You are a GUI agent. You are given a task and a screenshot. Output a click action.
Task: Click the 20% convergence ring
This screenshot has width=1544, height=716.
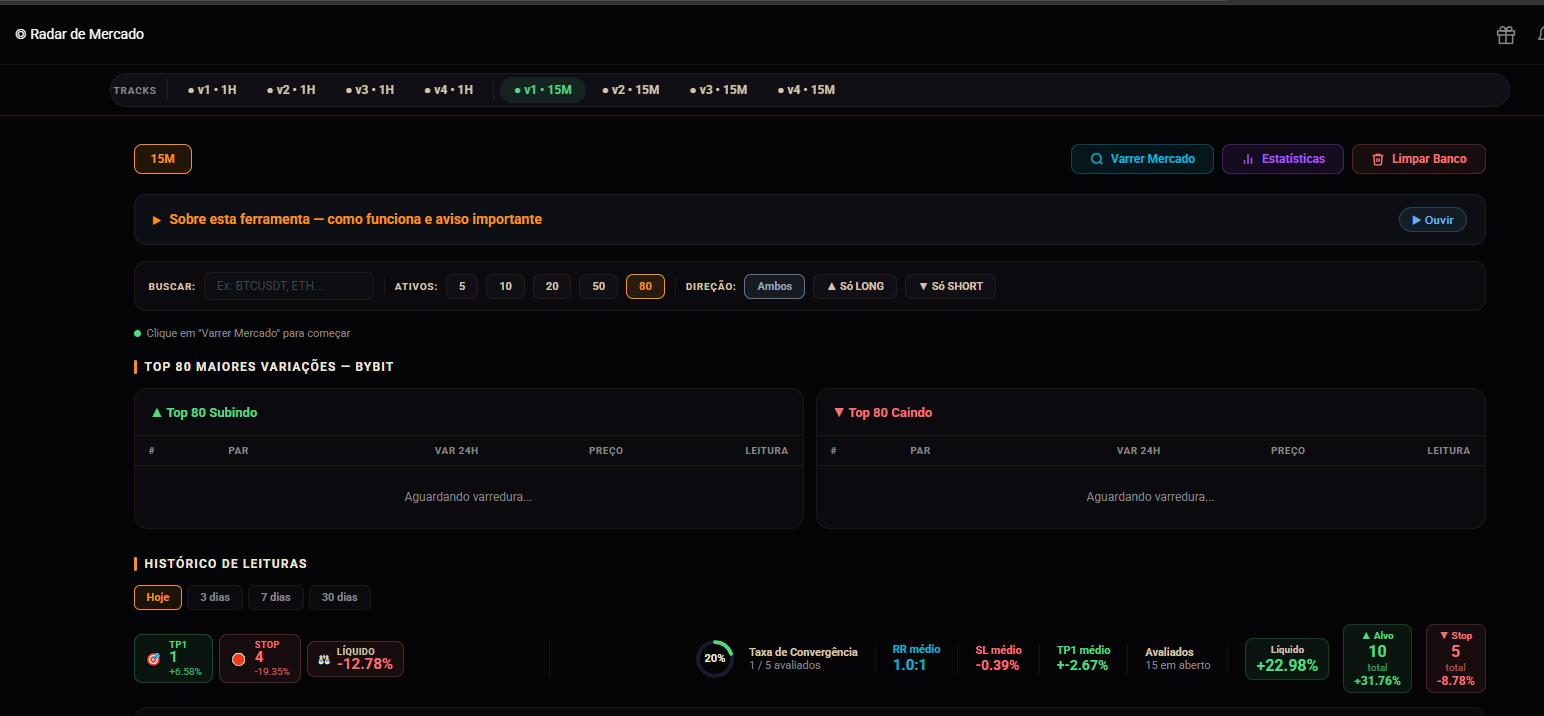714,658
